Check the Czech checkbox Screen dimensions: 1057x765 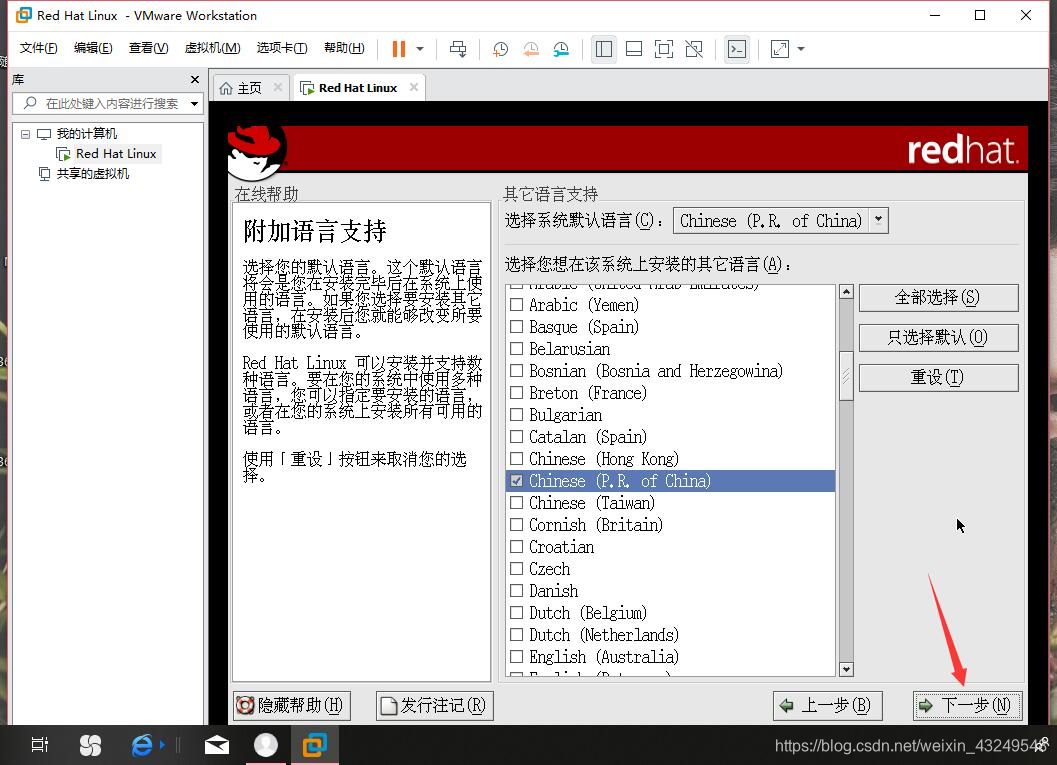pos(516,569)
